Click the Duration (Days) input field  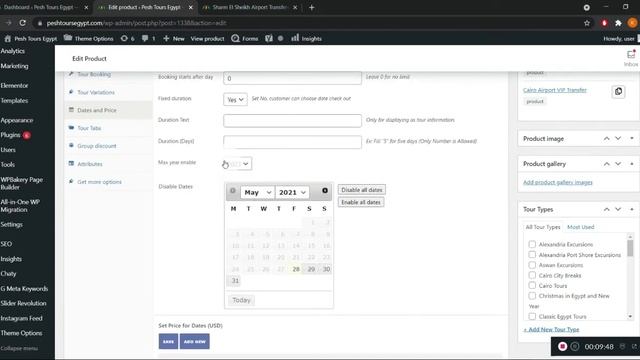(x=292, y=142)
